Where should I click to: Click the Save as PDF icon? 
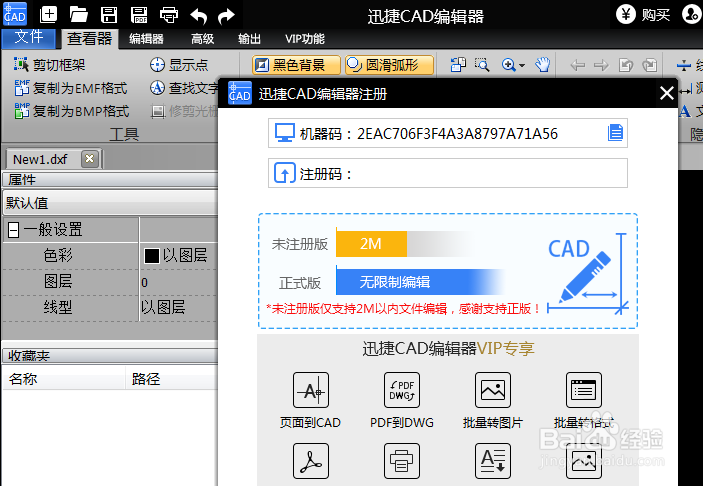click(x=139, y=15)
